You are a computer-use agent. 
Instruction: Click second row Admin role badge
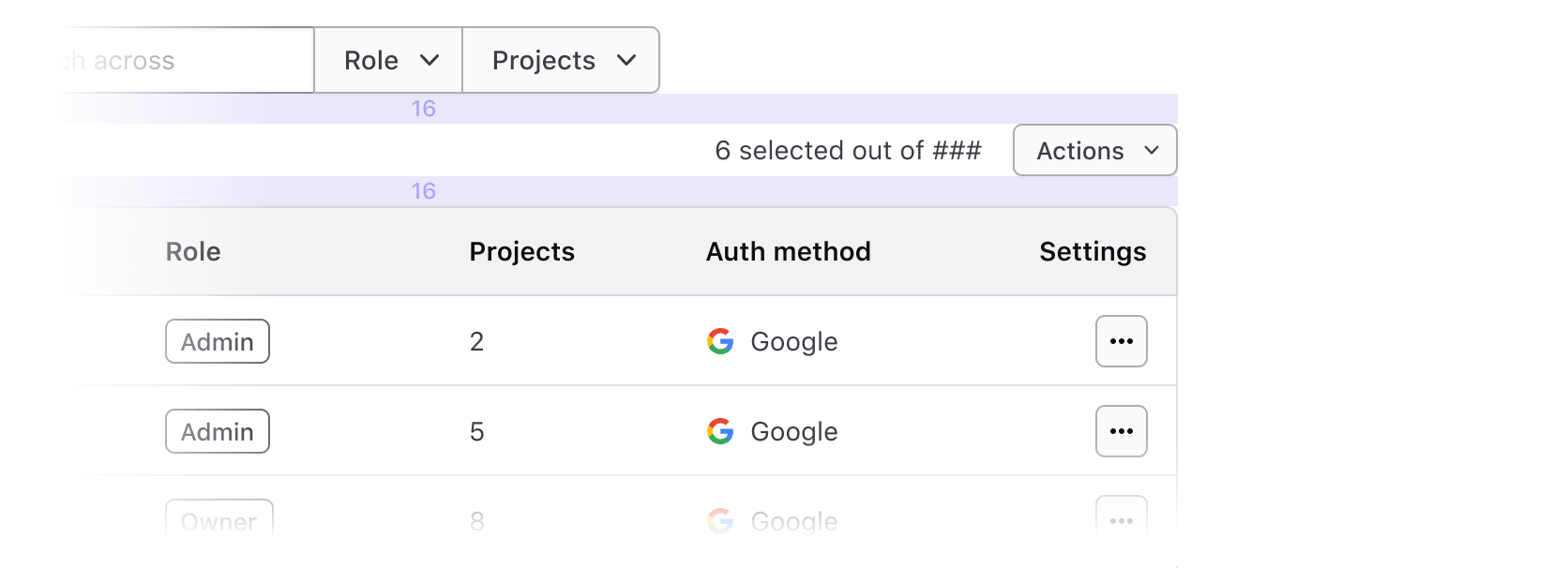coord(218,431)
